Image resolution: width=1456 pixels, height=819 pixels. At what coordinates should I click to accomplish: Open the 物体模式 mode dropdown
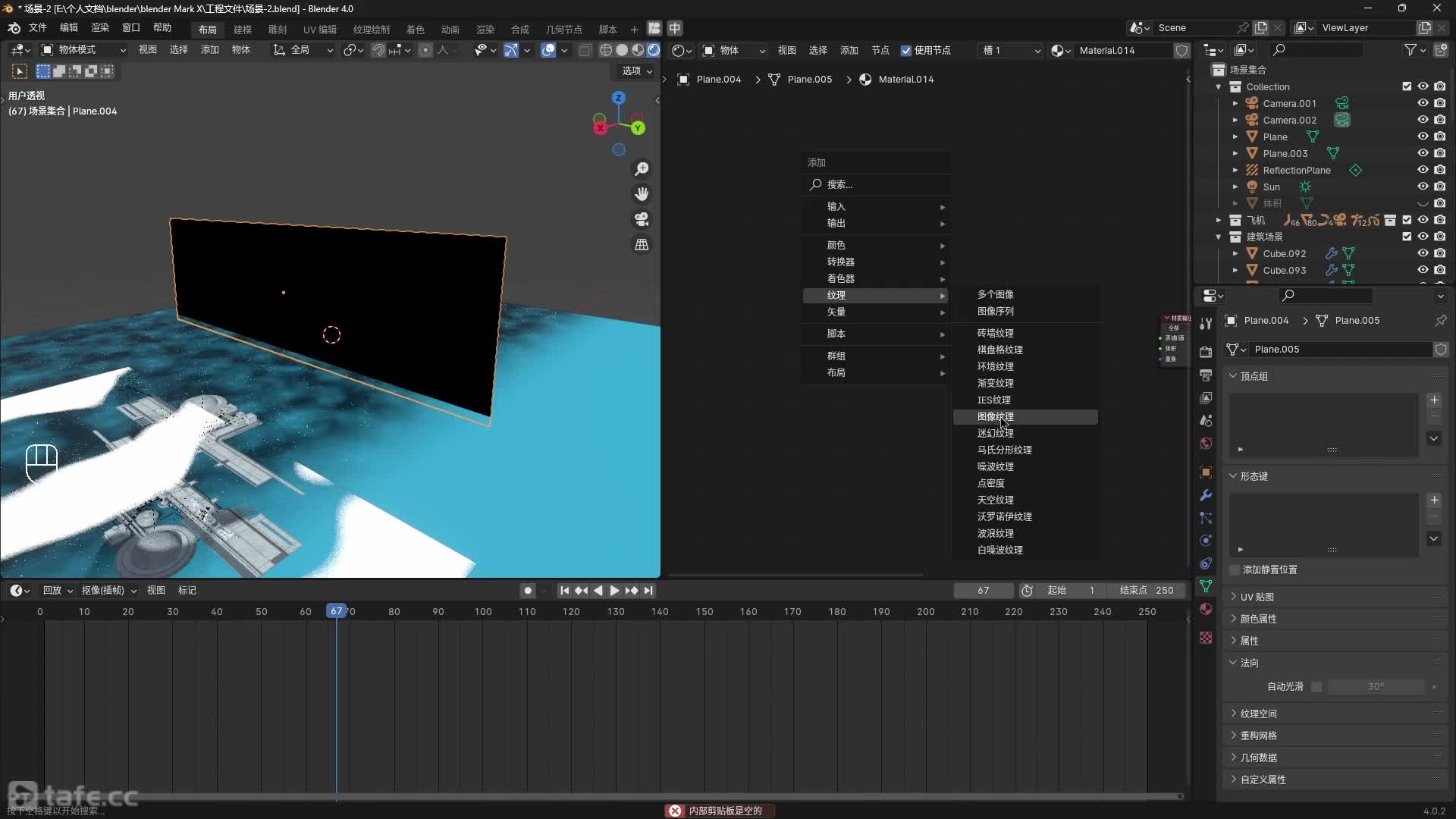[x=83, y=50]
